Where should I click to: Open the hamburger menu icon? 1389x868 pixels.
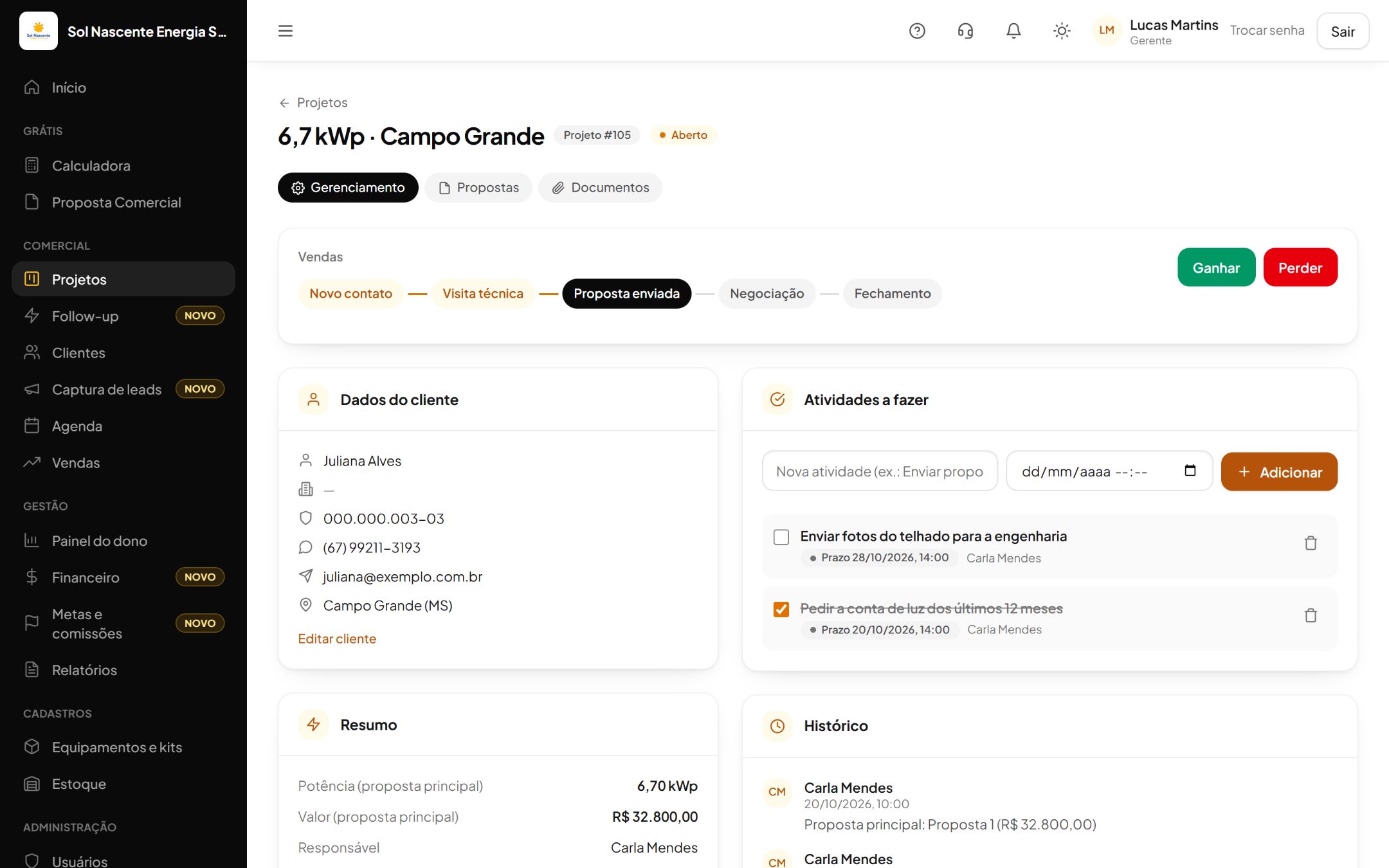286,31
